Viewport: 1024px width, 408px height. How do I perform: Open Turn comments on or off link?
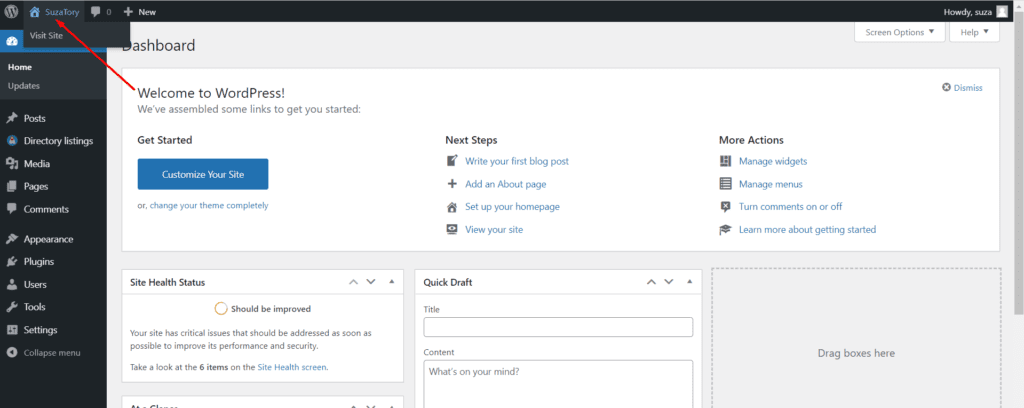point(790,206)
